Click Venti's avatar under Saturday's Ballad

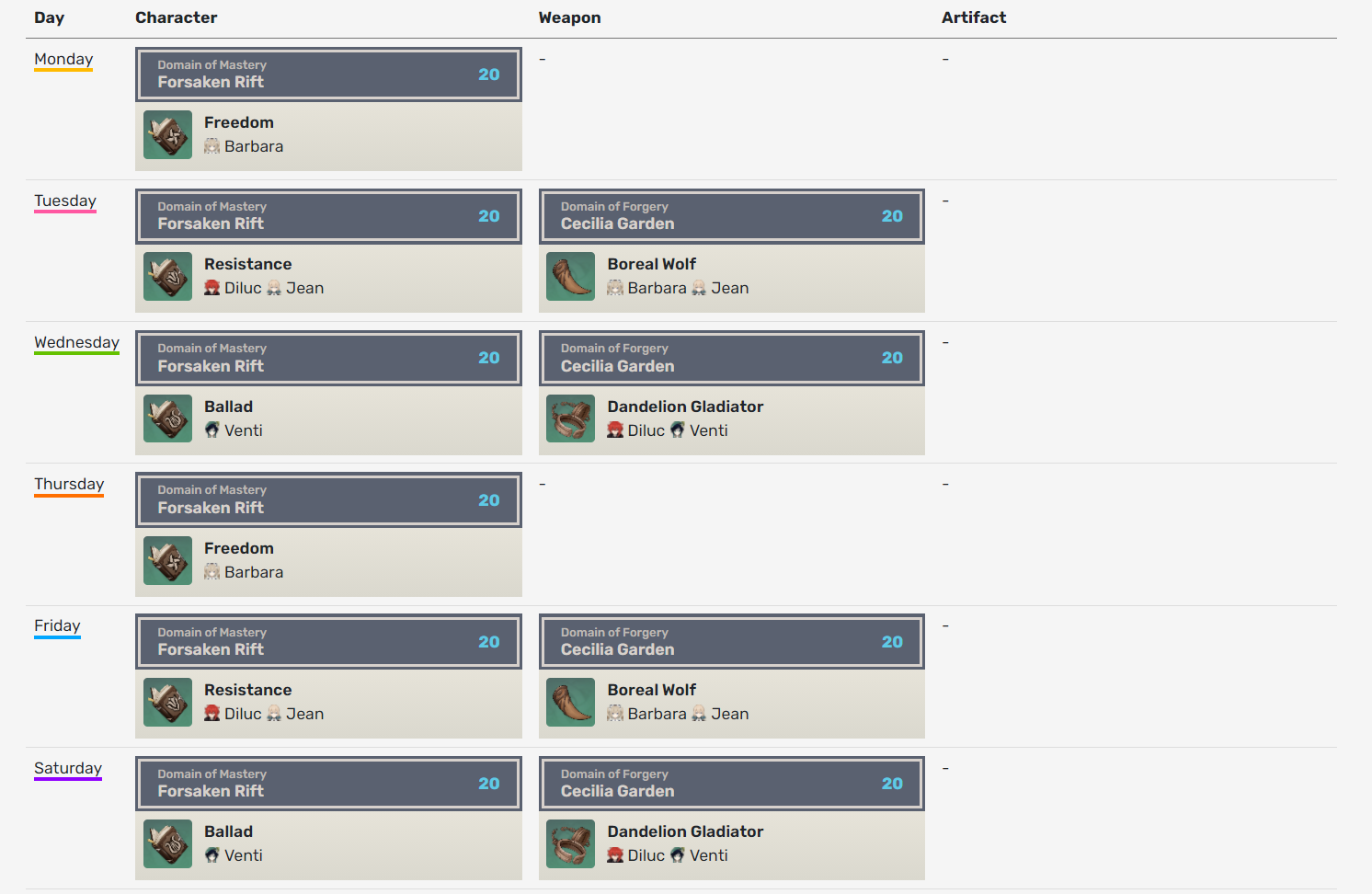(x=212, y=855)
